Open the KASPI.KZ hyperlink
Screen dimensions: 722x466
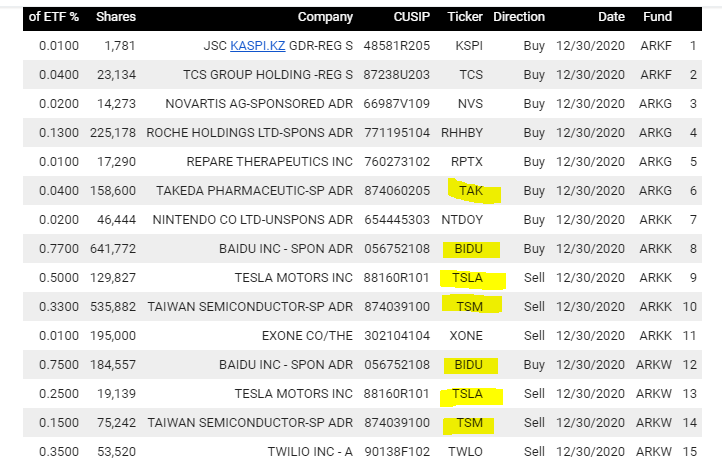point(257,46)
